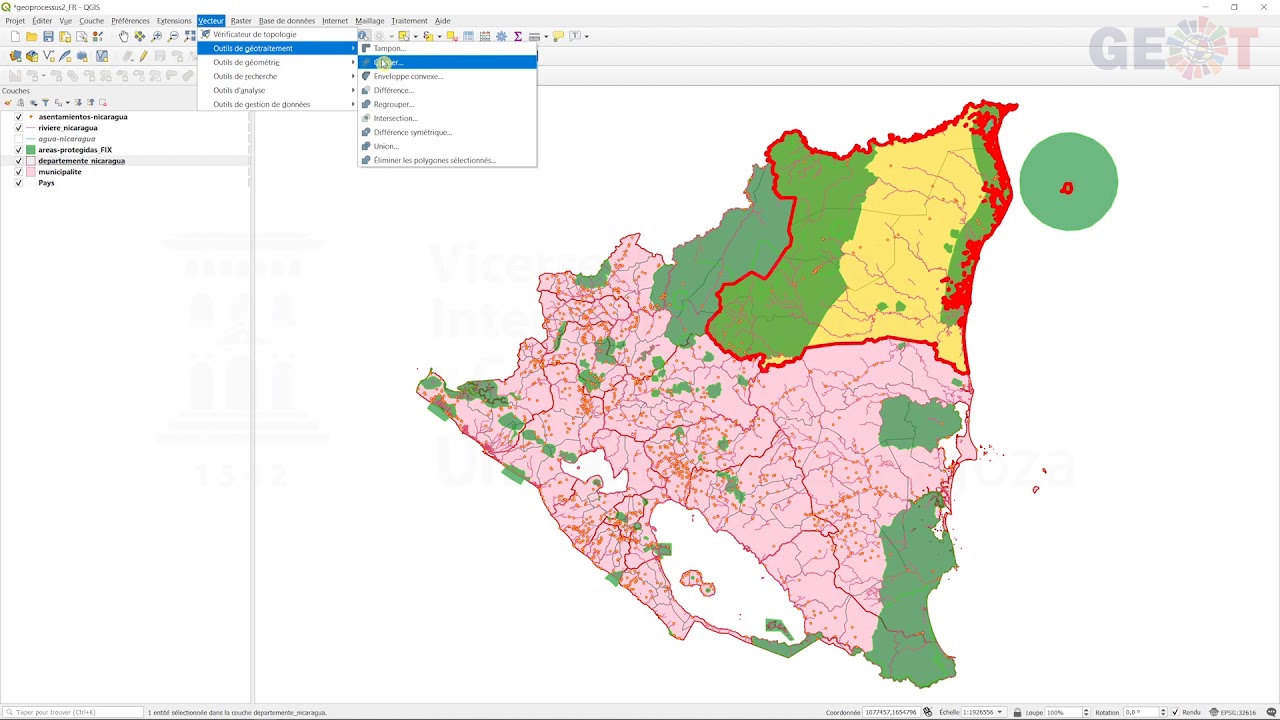Click the departemente_nicaragua symbol swatch
The width and height of the screenshot is (1280, 720).
(31, 161)
